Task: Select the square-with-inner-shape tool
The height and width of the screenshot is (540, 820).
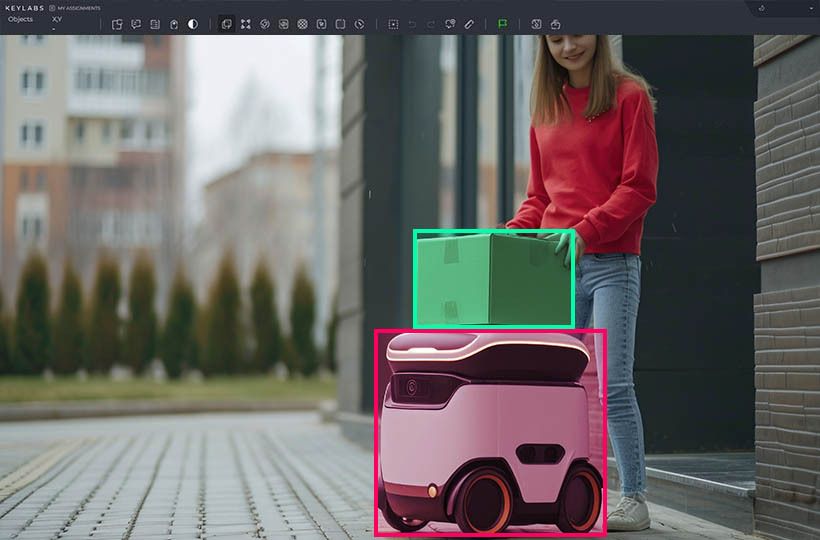Action: [x=283, y=24]
